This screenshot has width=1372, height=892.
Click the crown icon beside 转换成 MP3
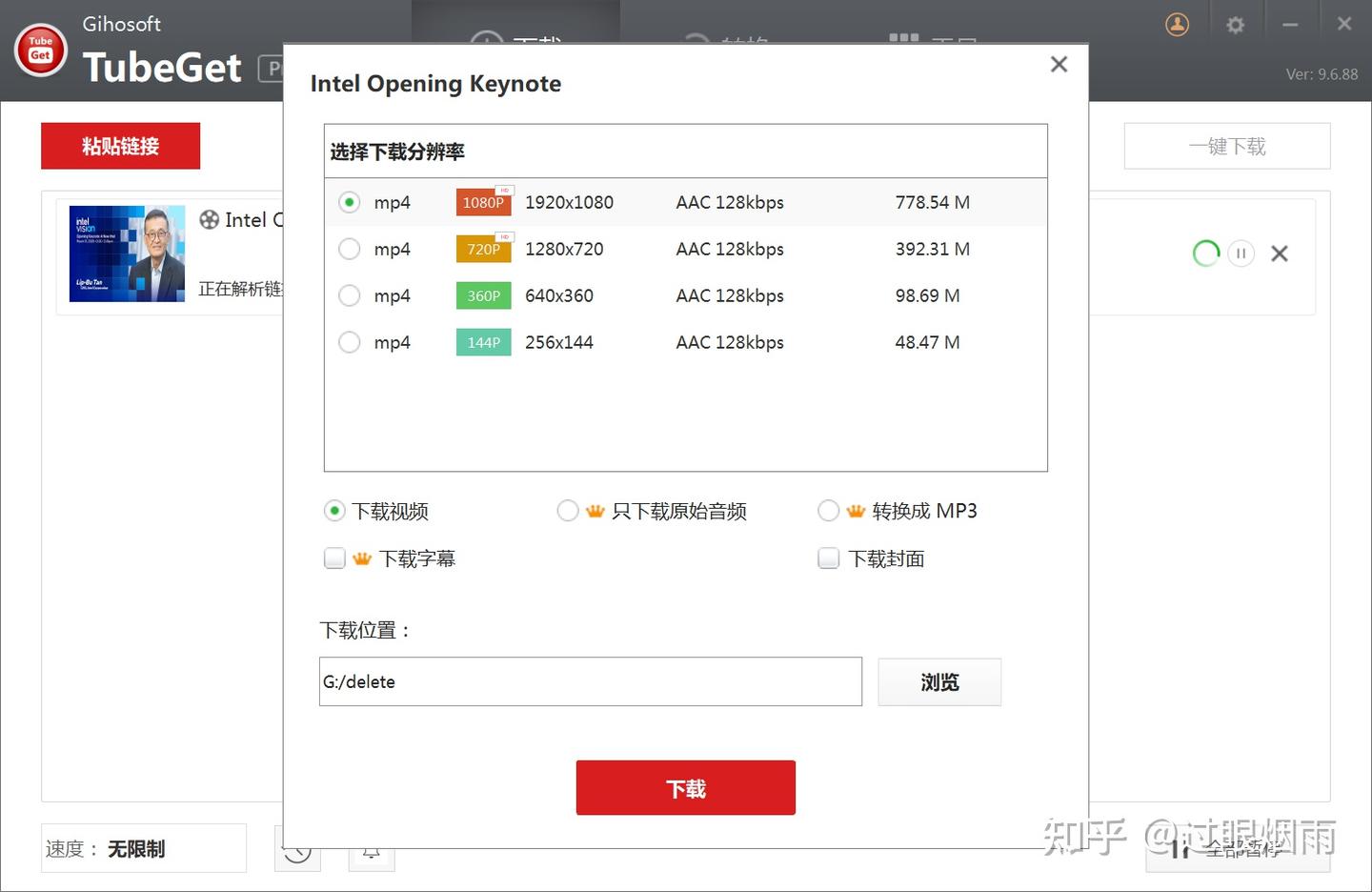(x=856, y=511)
